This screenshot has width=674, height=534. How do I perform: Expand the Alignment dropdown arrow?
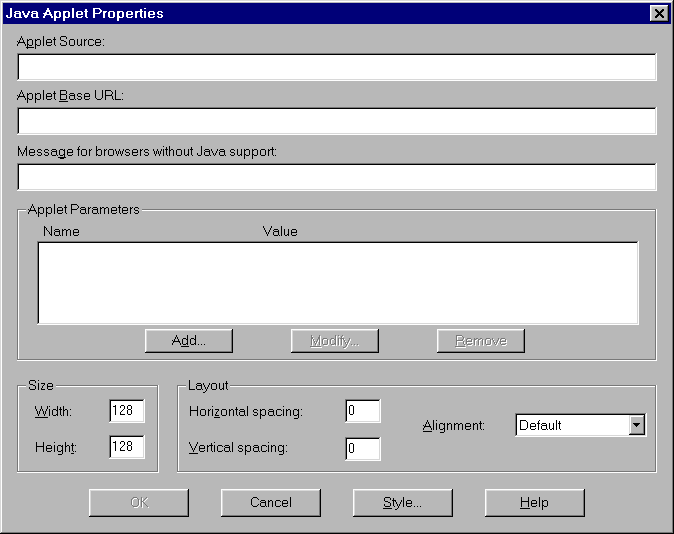pos(636,425)
